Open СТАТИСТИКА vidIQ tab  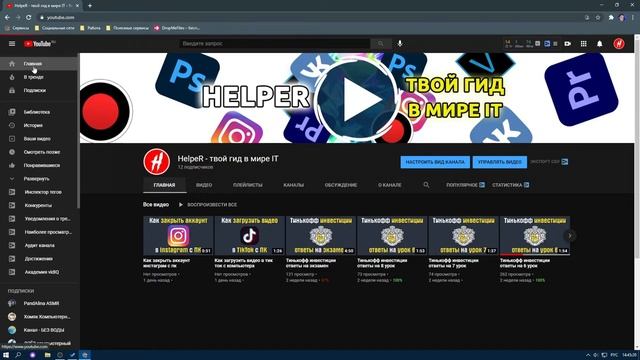(511, 185)
